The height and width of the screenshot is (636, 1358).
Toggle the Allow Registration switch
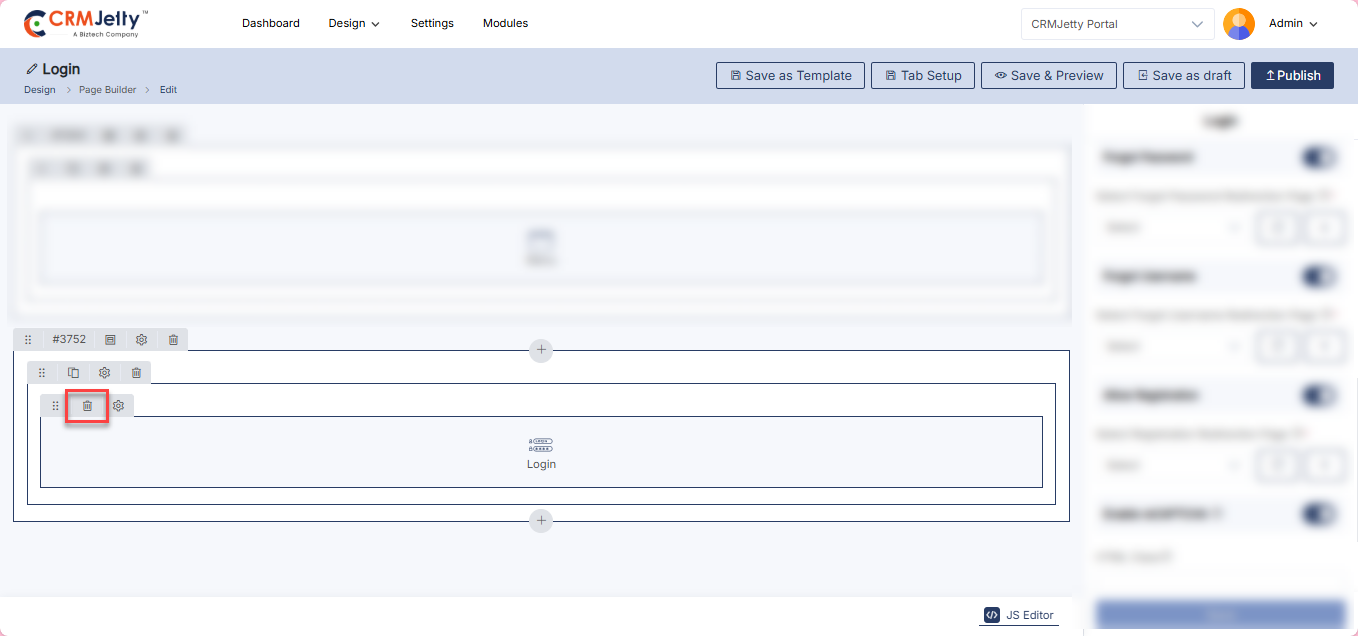coord(1319,395)
